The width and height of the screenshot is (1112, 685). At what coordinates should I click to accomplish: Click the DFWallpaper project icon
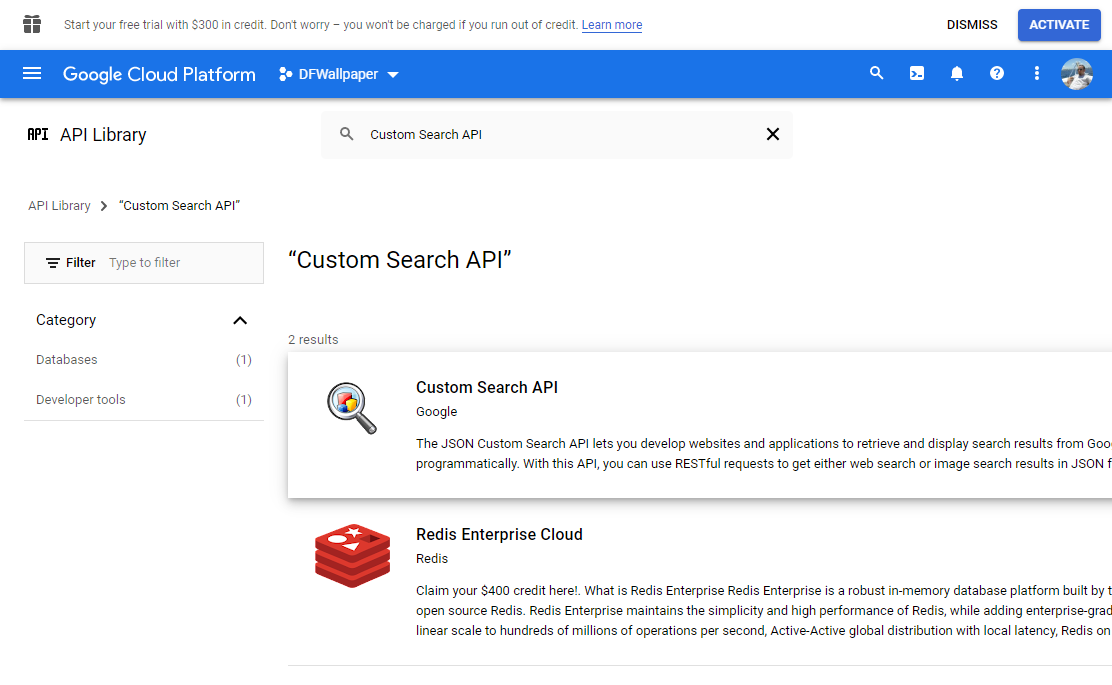point(285,74)
